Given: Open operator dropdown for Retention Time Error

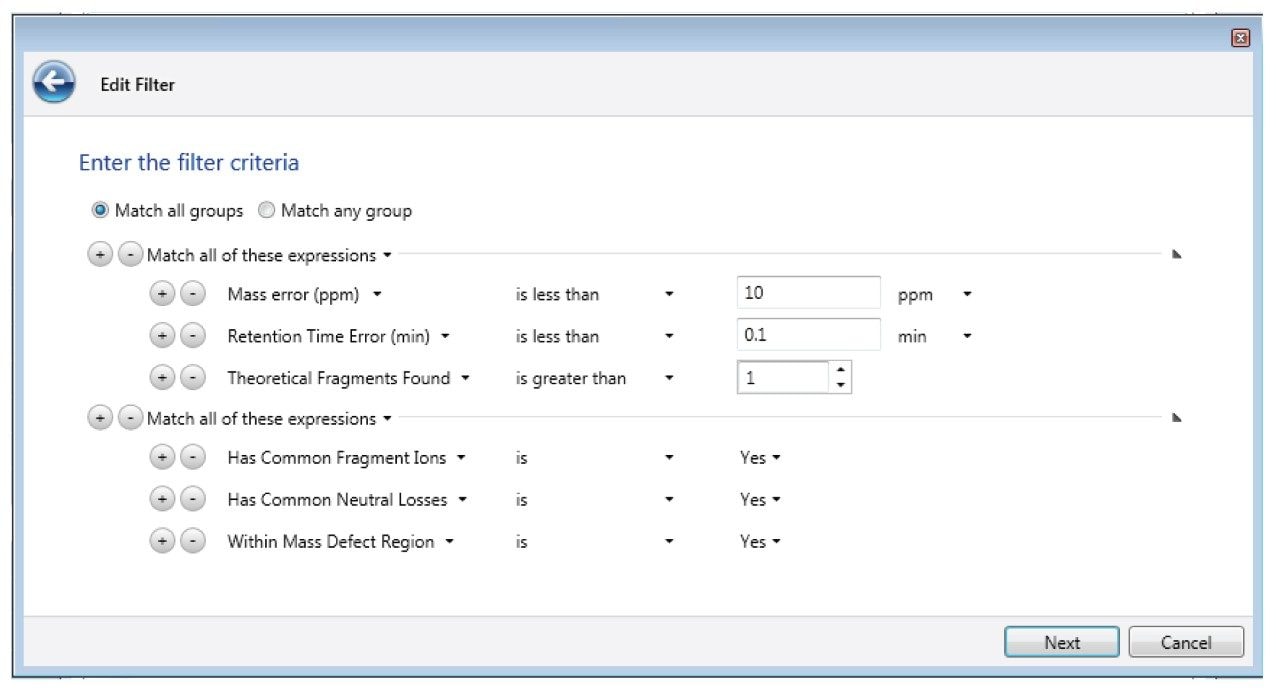Looking at the screenshot, I should click(669, 337).
